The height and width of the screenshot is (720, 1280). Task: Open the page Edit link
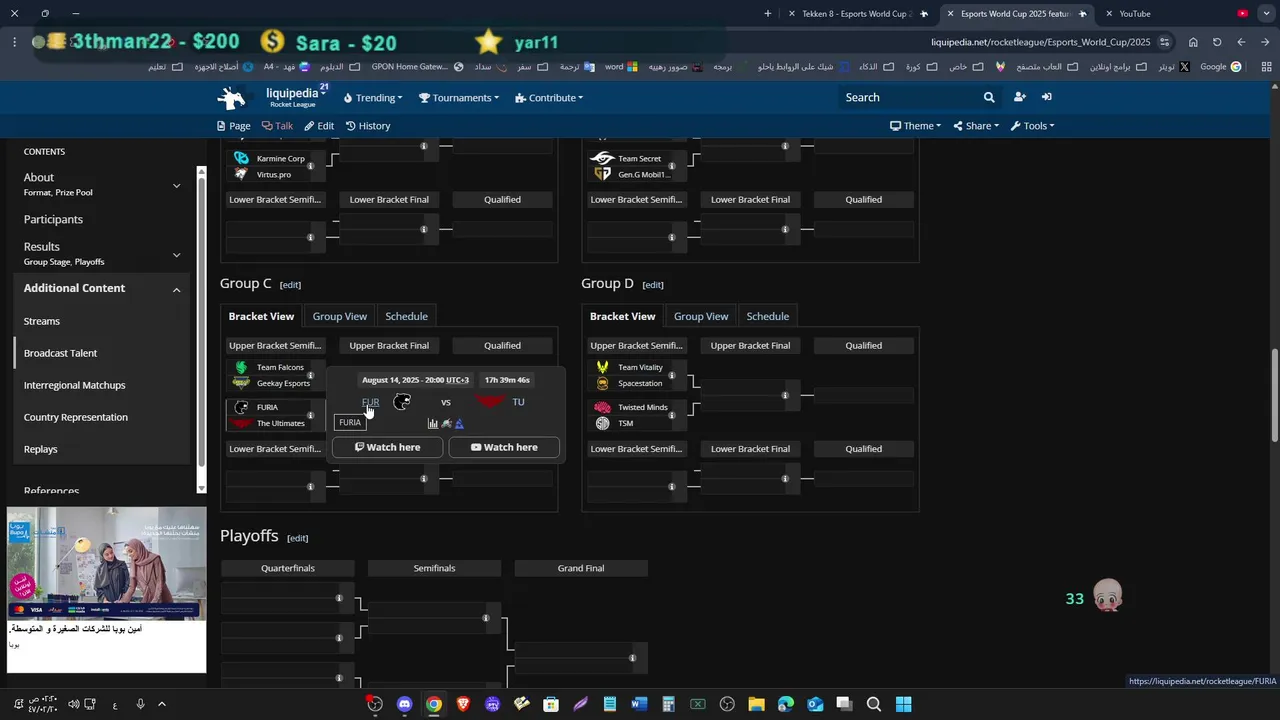(x=319, y=126)
